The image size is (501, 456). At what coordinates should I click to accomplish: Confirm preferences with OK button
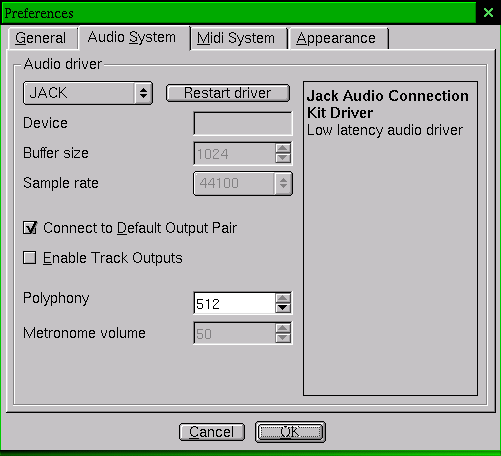coord(290,432)
